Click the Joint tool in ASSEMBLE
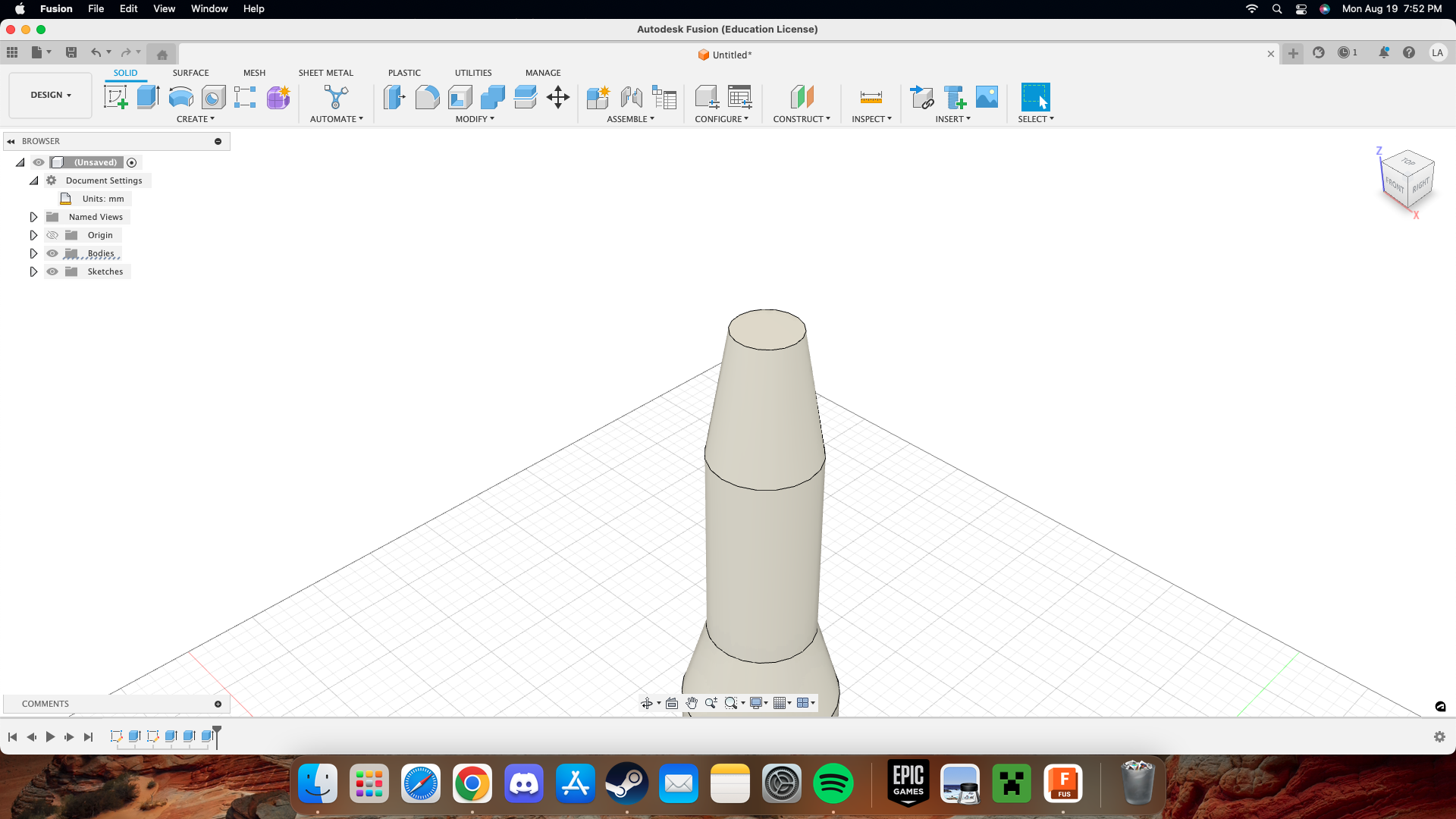The width and height of the screenshot is (1456, 819). (x=631, y=97)
